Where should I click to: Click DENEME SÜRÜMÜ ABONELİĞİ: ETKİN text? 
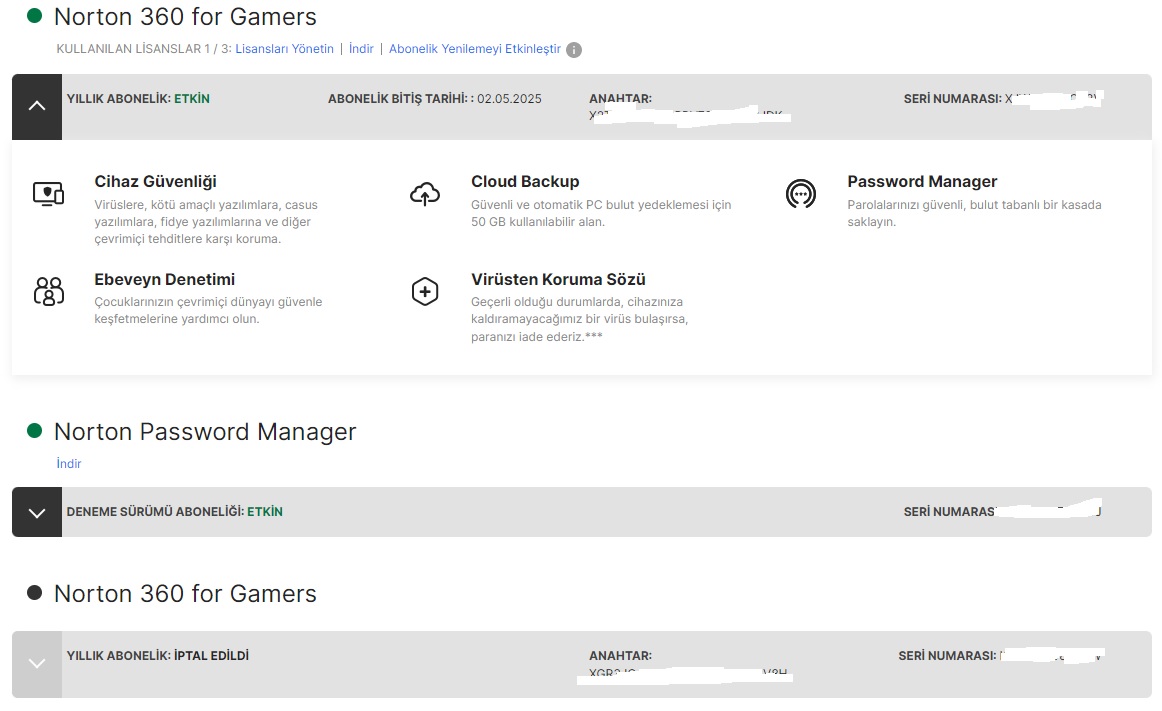[175, 512]
